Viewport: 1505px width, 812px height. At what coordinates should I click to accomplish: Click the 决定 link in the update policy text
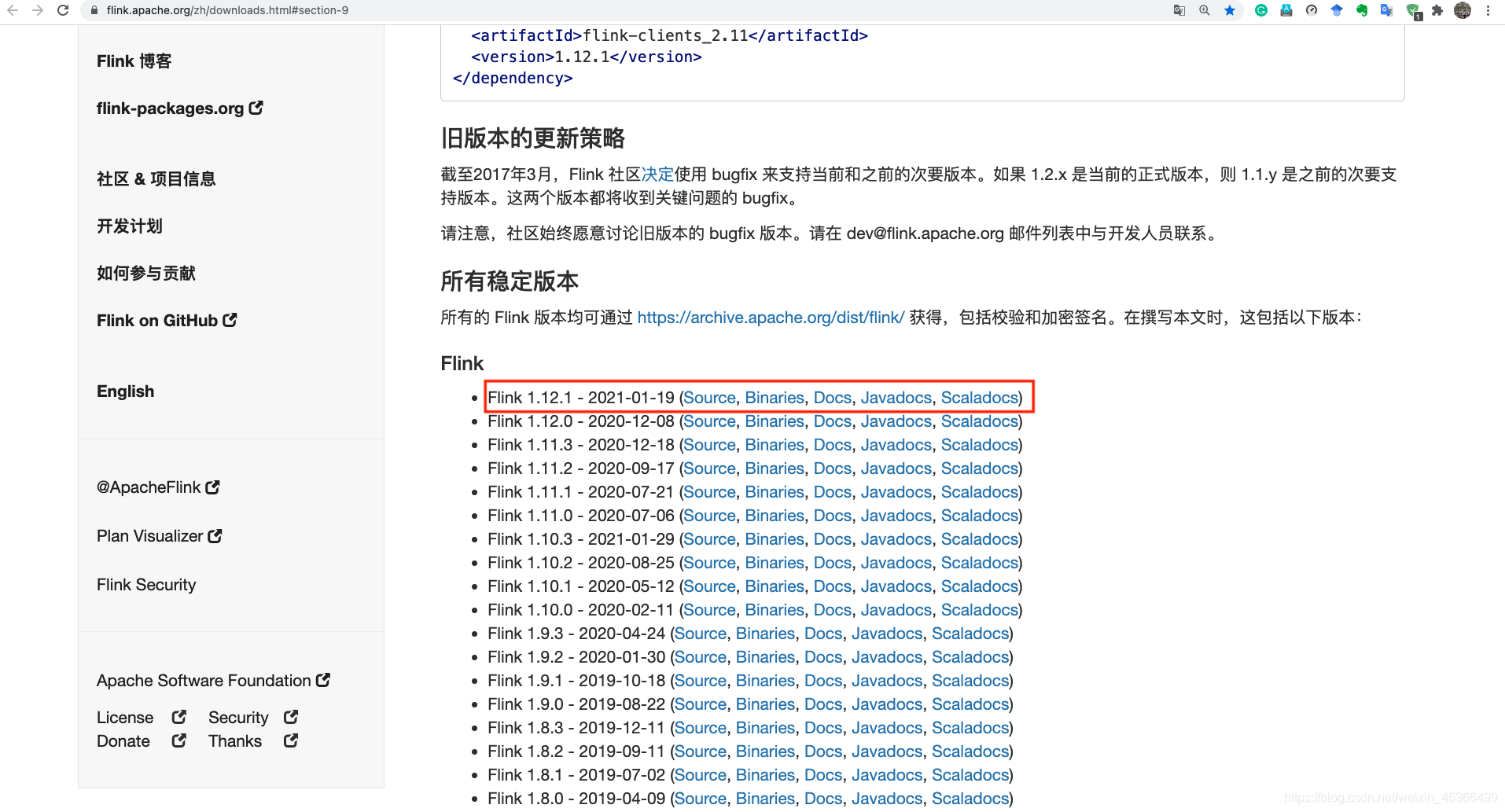click(657, 175)
